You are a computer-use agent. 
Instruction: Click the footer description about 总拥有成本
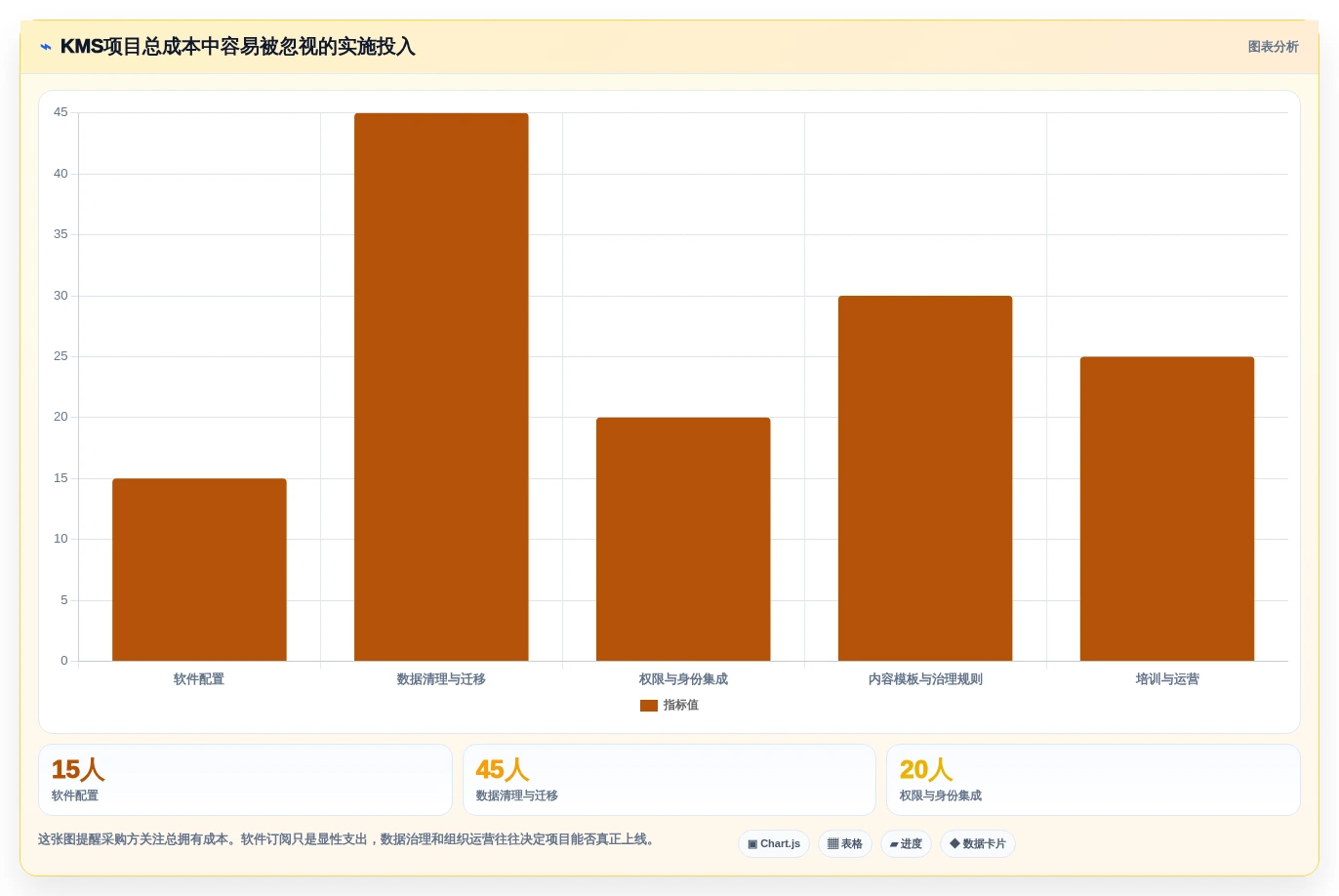click(347, 839)
